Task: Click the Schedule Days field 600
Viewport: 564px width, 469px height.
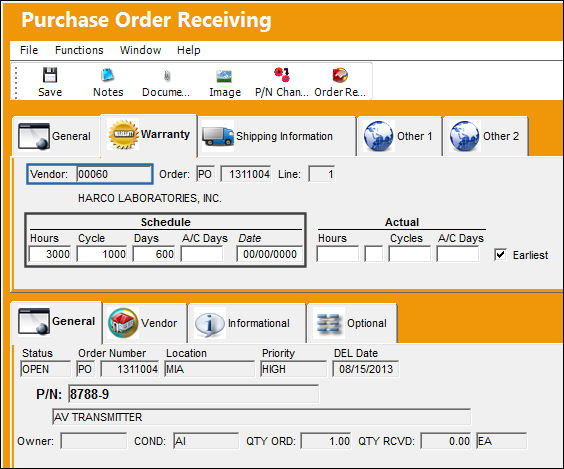Action: (154, 254)
